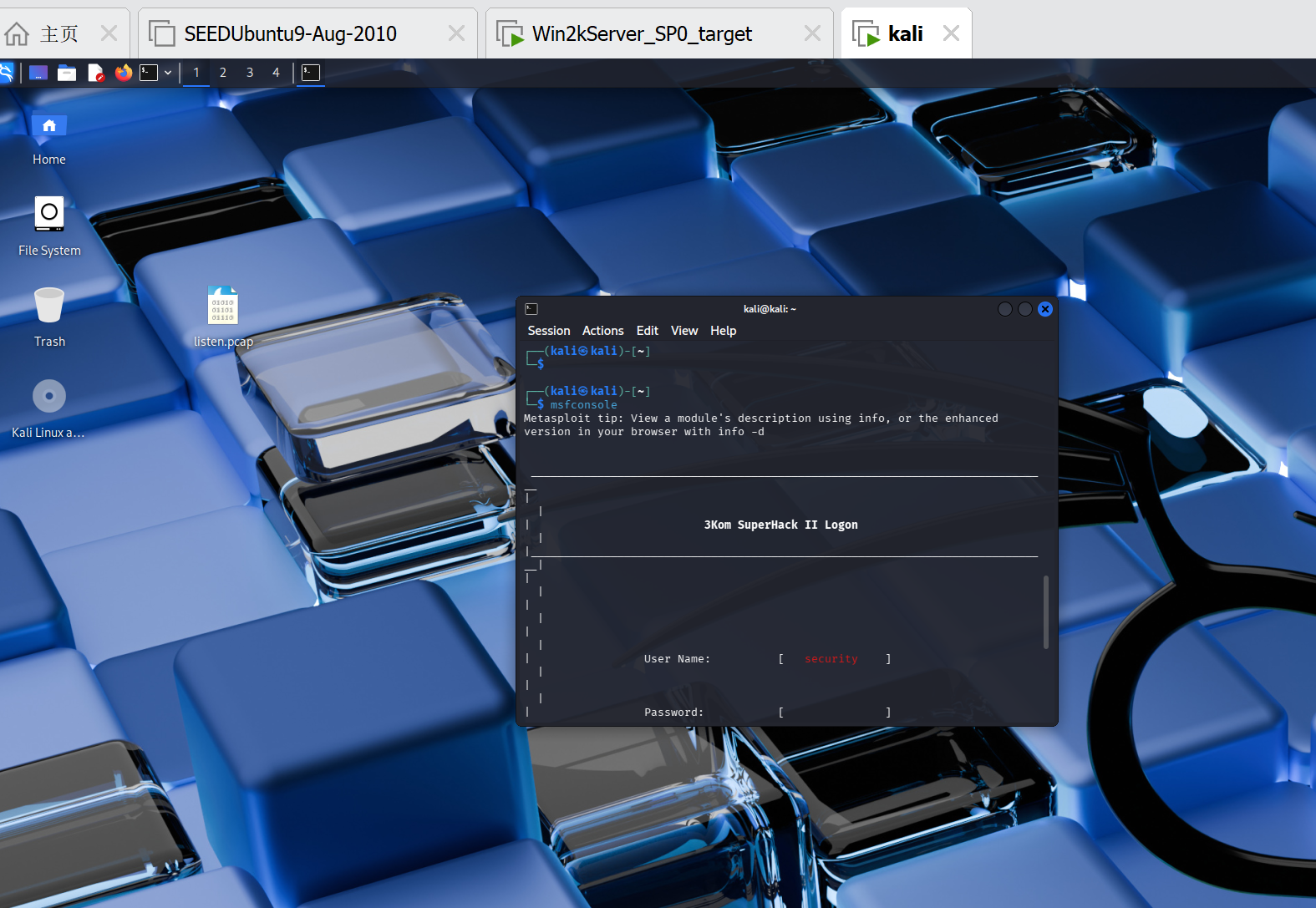
Task: Open the terminal Session menu
Action: pyautogui.click(x=549, y=331)
